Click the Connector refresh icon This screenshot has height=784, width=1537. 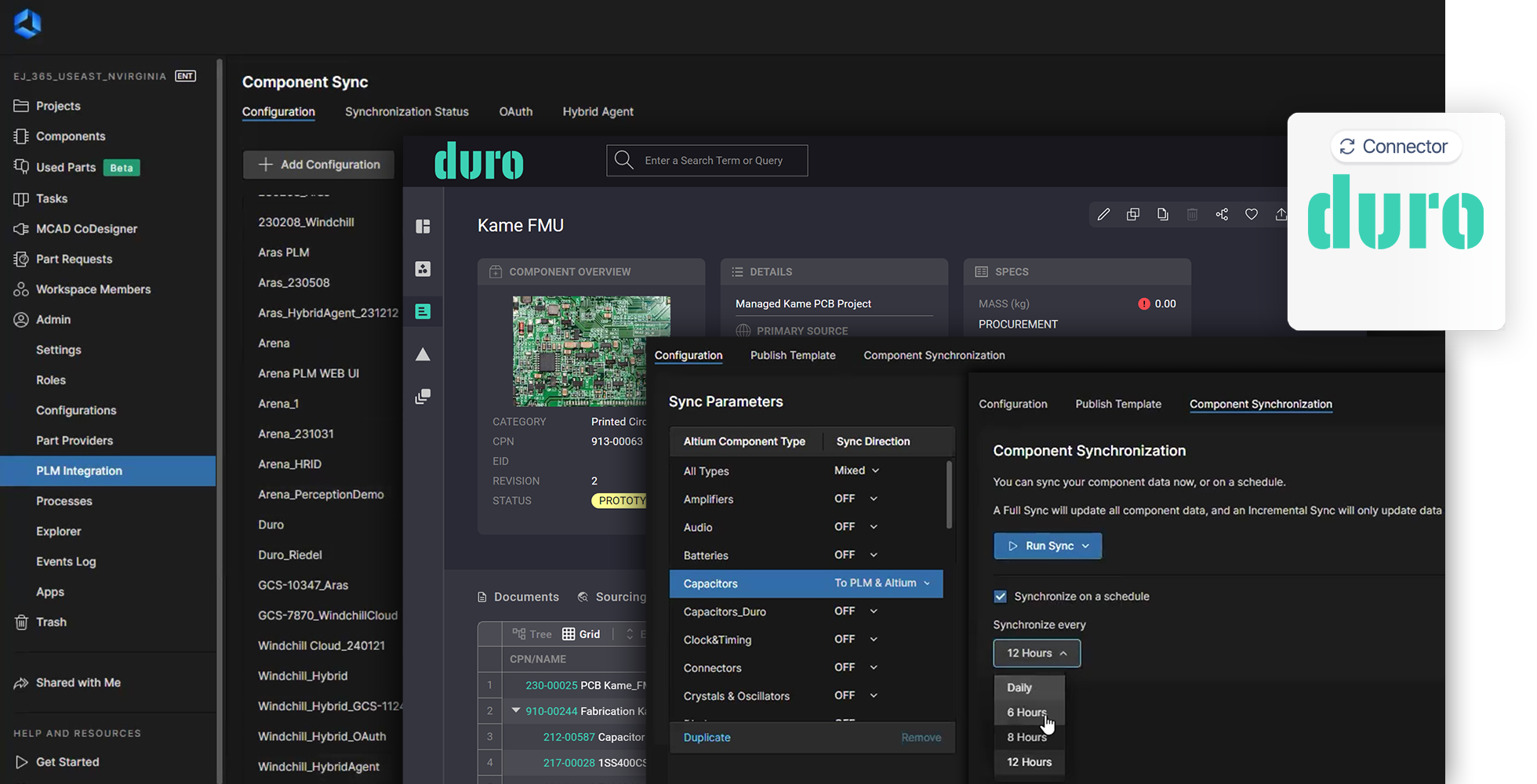(1347, 147)
